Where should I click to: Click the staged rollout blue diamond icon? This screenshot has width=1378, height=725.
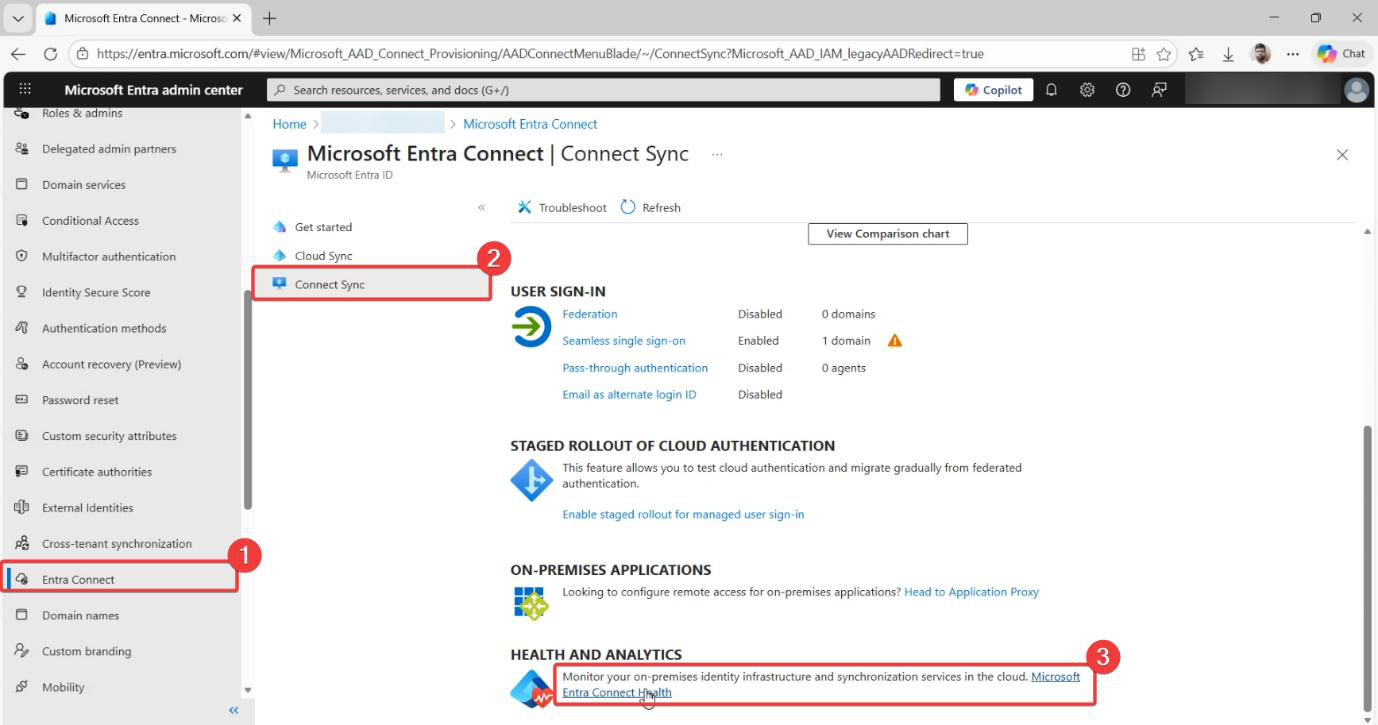click(x=531, y=480)
